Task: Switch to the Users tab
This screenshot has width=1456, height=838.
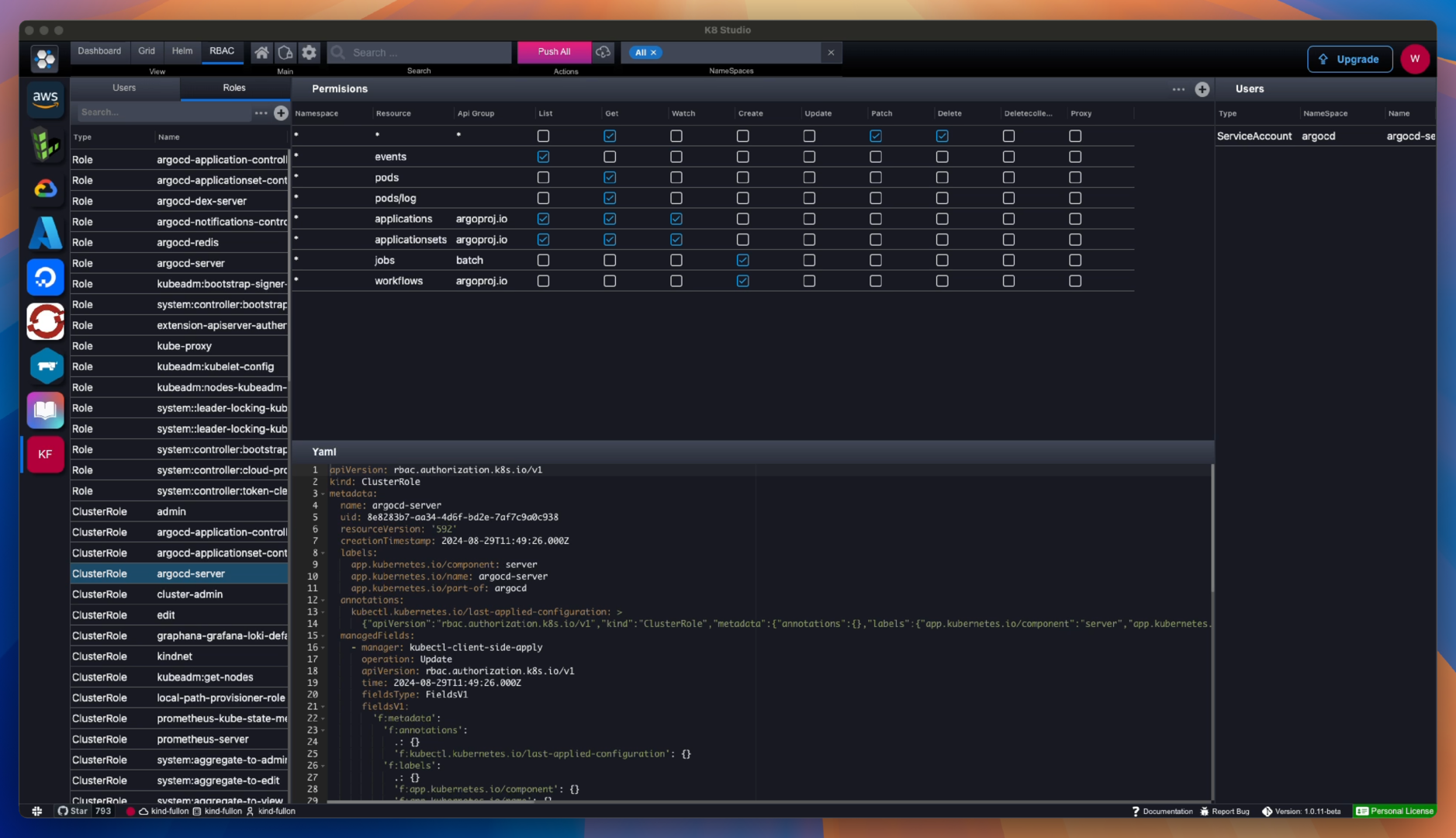Action: tap(124, 88)
